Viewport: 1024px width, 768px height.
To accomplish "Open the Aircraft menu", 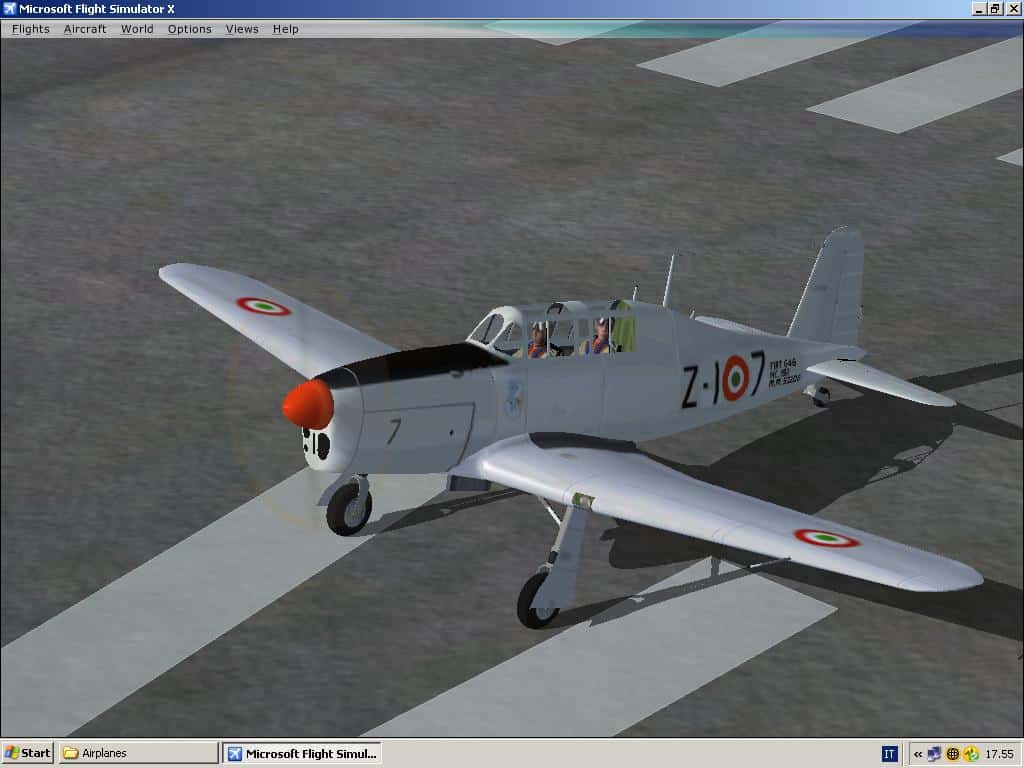I will 85,29.
